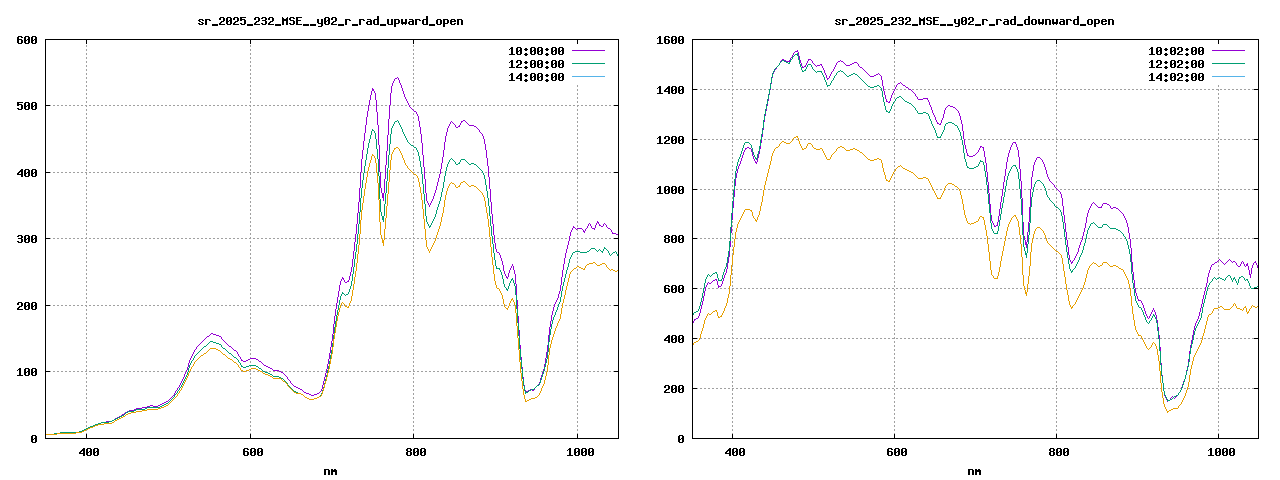Image resolution: width=1280 pixels, height=480 pixels.
Task: Click y-axis tick 800 on downward chart
Action: pos(674,239)
